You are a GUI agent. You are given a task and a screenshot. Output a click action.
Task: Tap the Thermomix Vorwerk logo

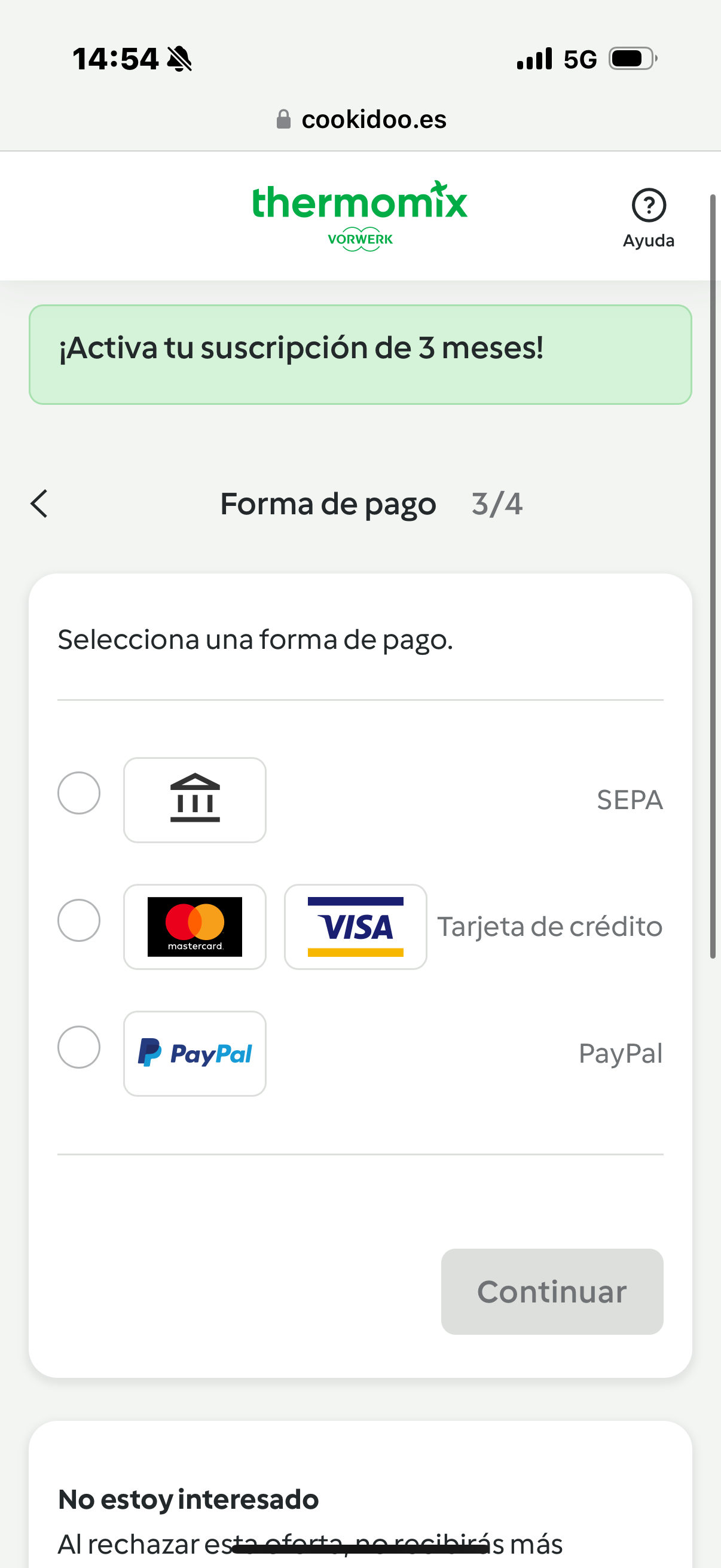359,215
